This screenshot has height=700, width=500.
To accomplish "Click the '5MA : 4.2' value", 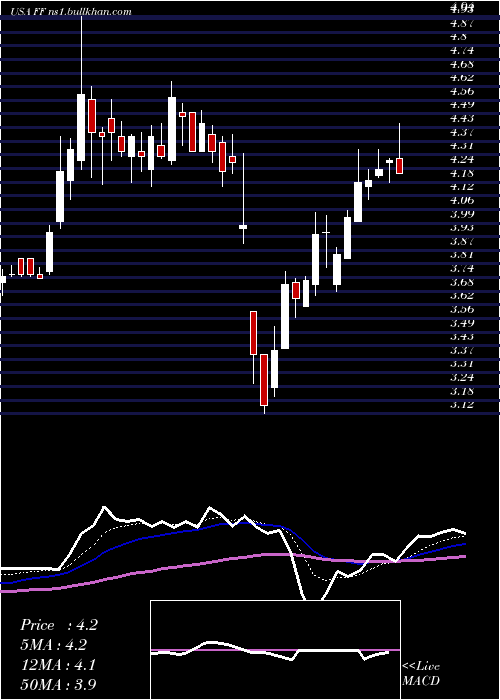I will click(x=54, y=645).
